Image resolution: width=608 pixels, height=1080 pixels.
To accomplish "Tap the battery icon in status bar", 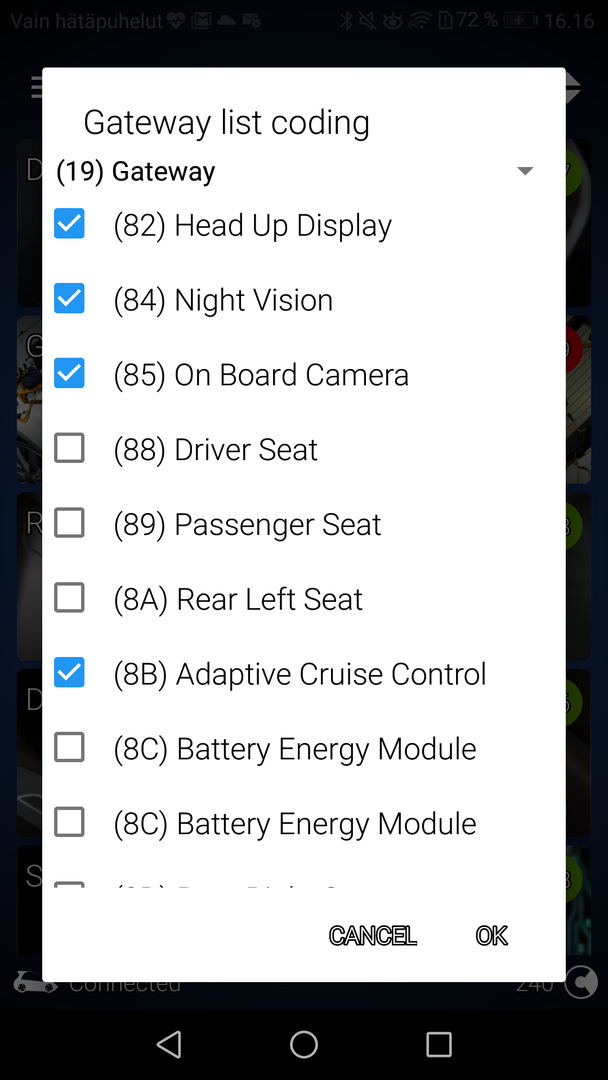I will click(520, 21).
